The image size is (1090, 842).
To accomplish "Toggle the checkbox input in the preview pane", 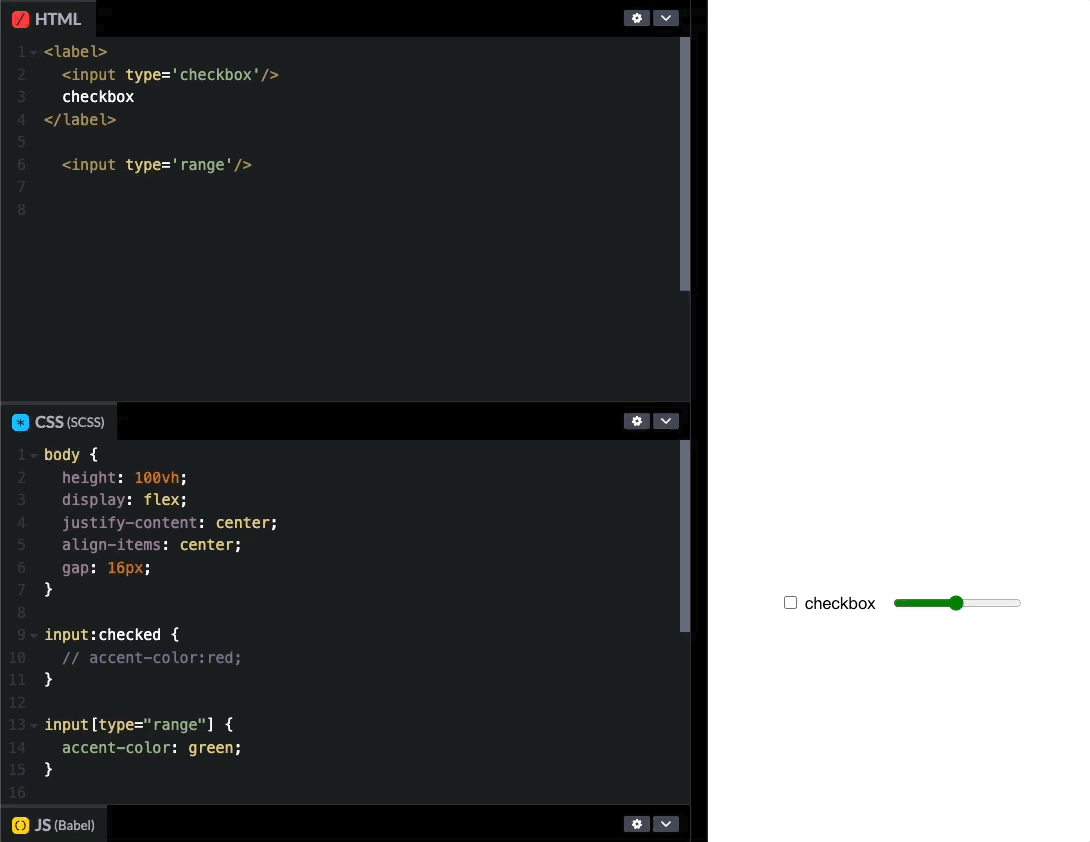I will 790,602.
